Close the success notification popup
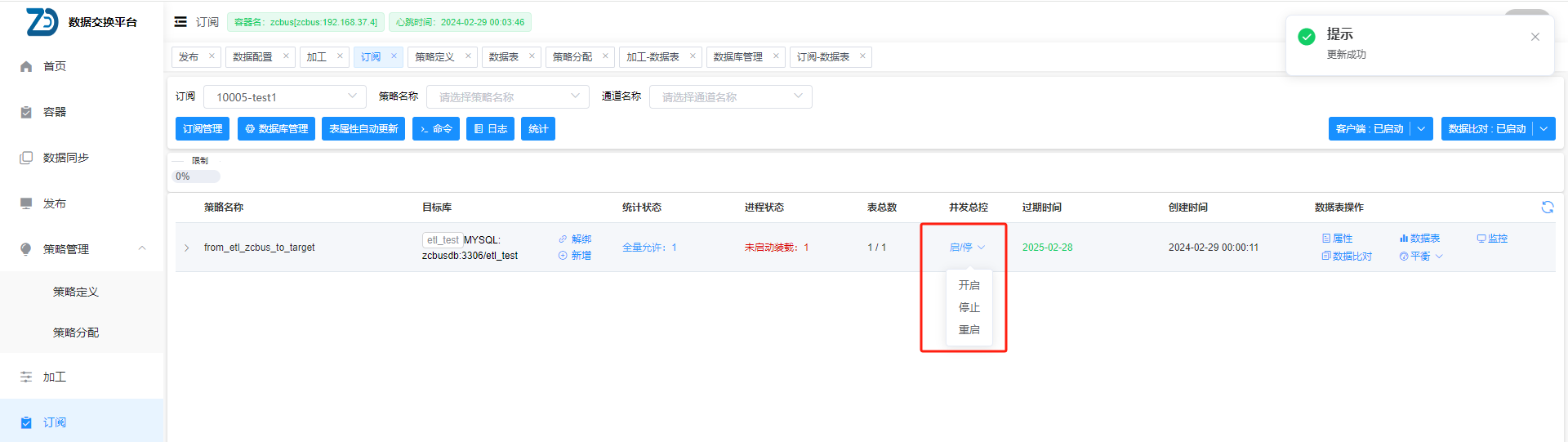Image resolution: width=1568 pixels, height=442 pixels. click(x=1535, y=37)
